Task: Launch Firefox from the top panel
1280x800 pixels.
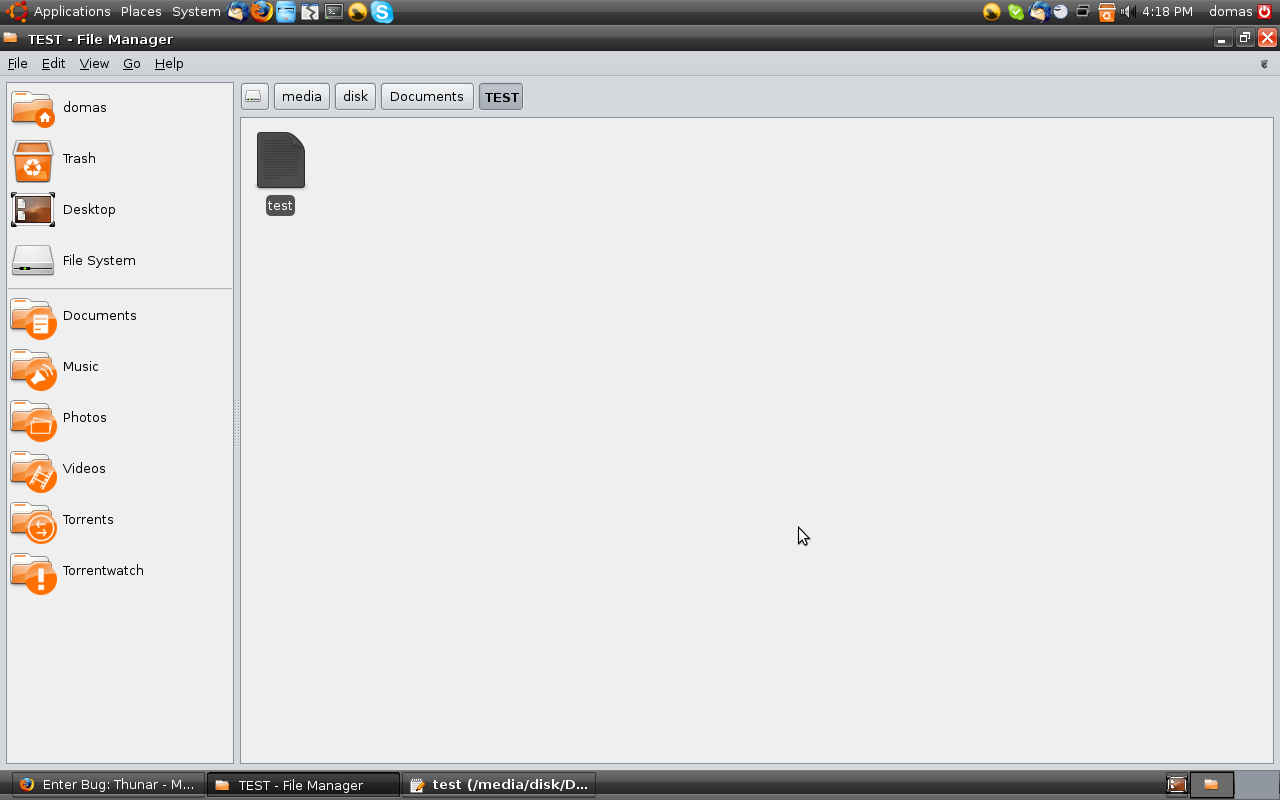Action: 262,12
